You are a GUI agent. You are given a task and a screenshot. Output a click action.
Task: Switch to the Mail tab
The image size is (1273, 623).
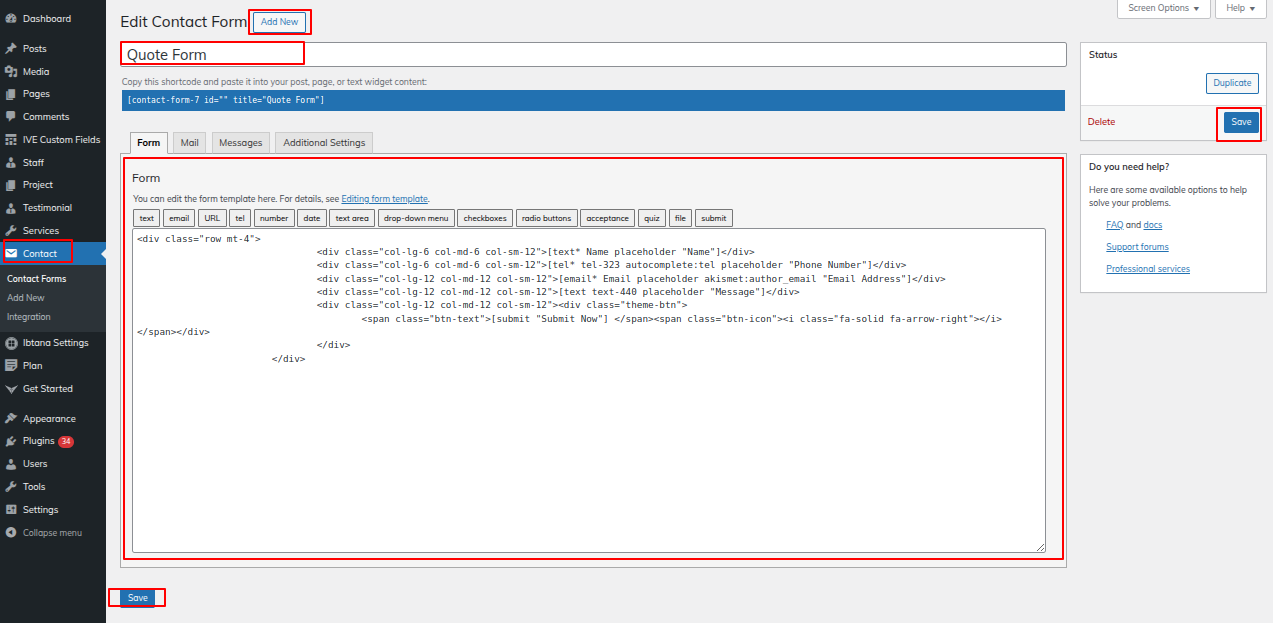(x=189, y=143)
